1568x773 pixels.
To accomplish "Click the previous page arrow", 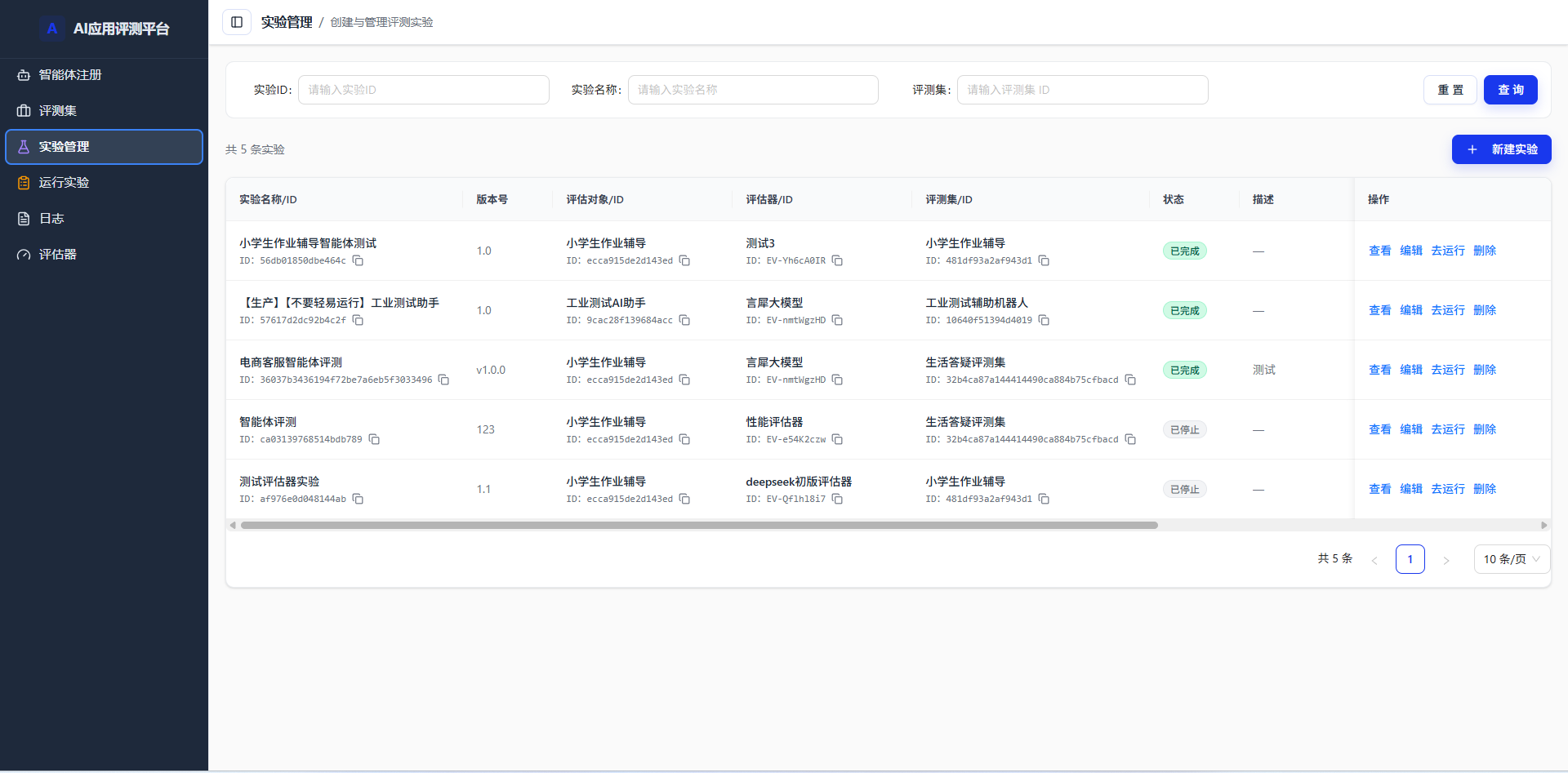I will click(x=1374, y=560).
